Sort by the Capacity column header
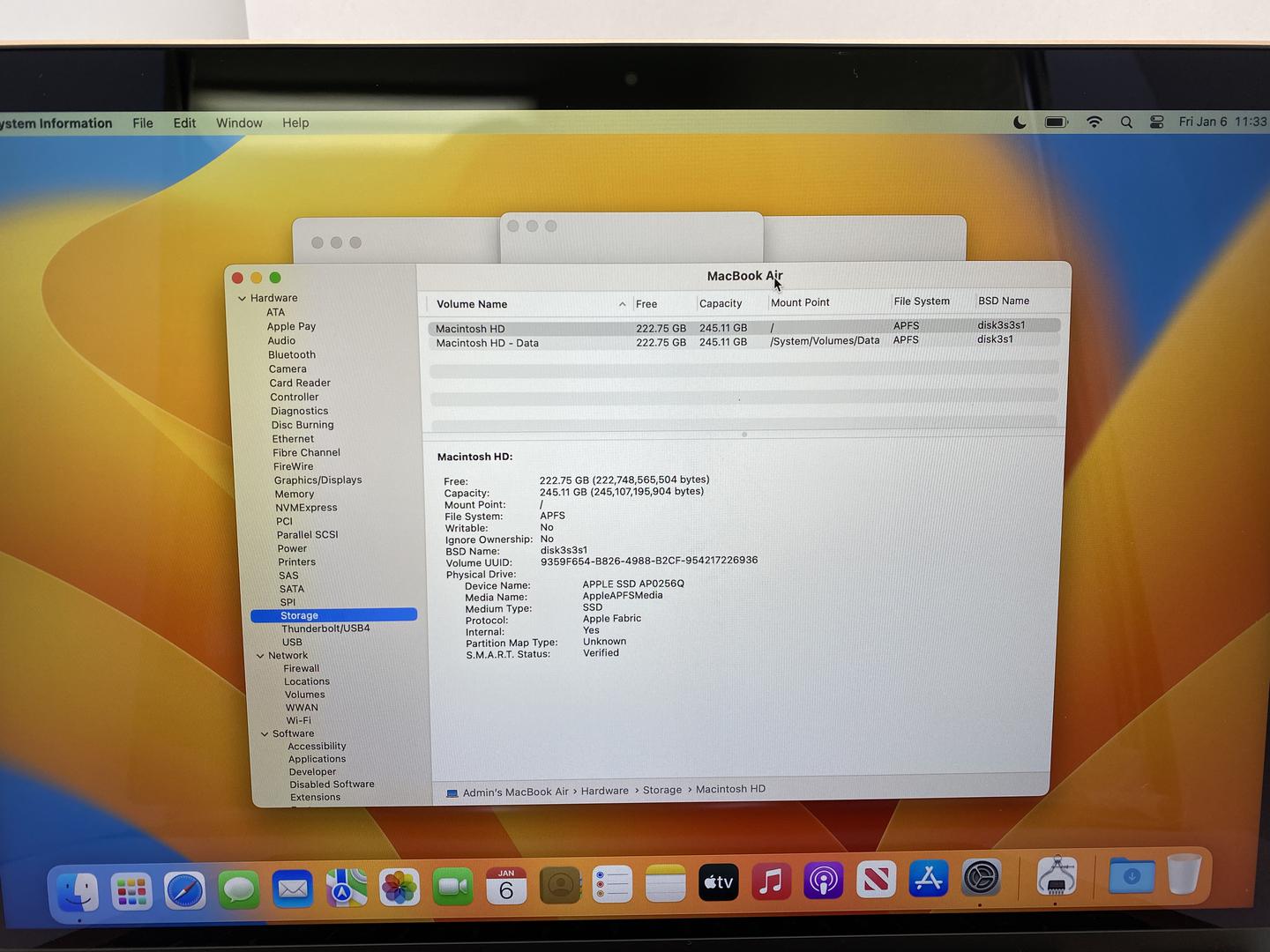This screenshot has height=952, width=1270. click(721, 303)
